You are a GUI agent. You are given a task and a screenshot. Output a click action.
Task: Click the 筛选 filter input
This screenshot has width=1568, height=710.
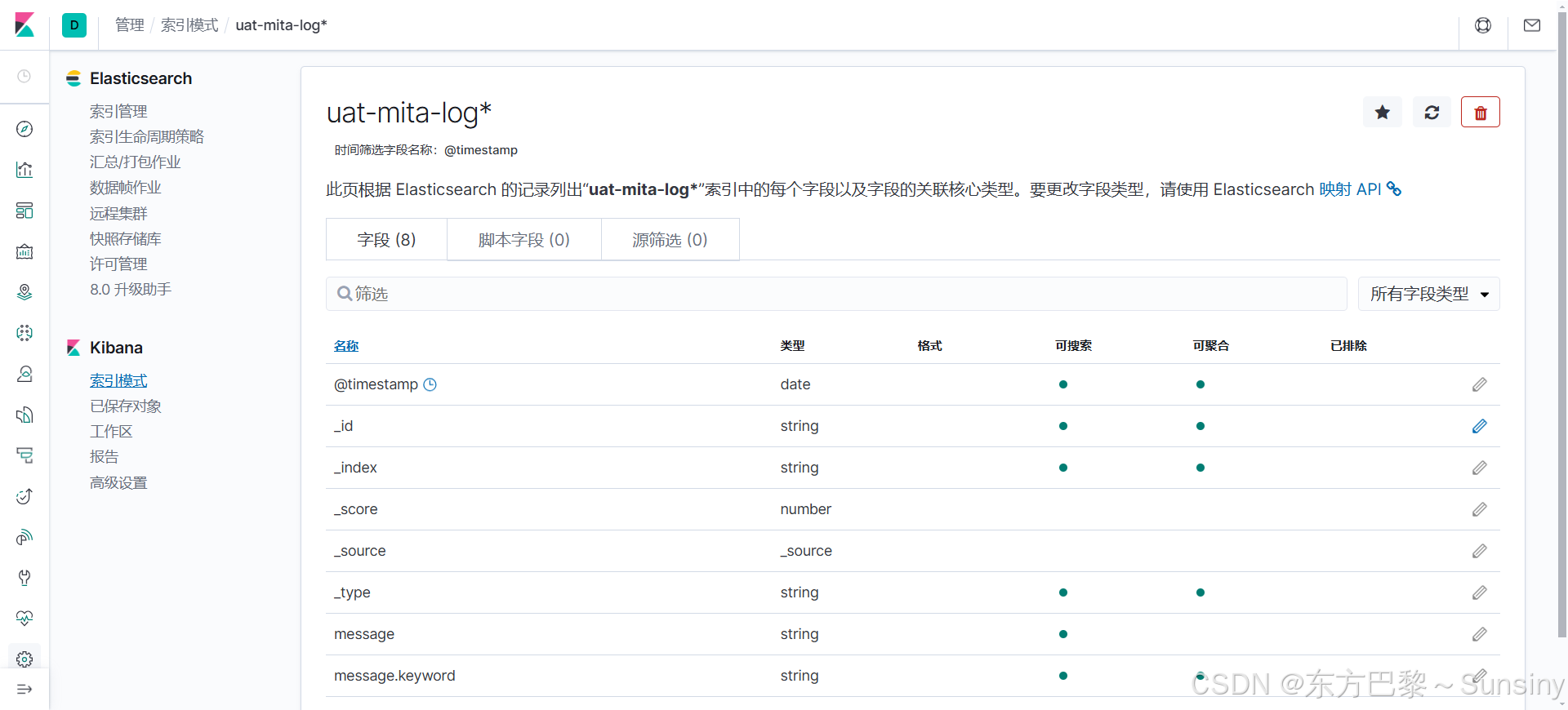tap(836, 294)
